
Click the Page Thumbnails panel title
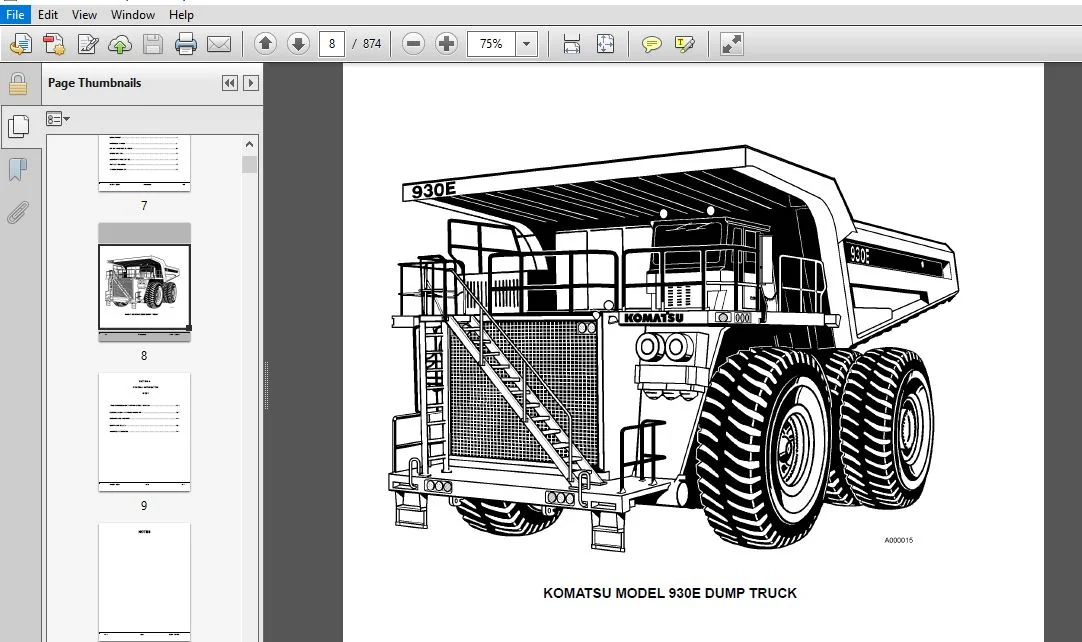(95, 83)
